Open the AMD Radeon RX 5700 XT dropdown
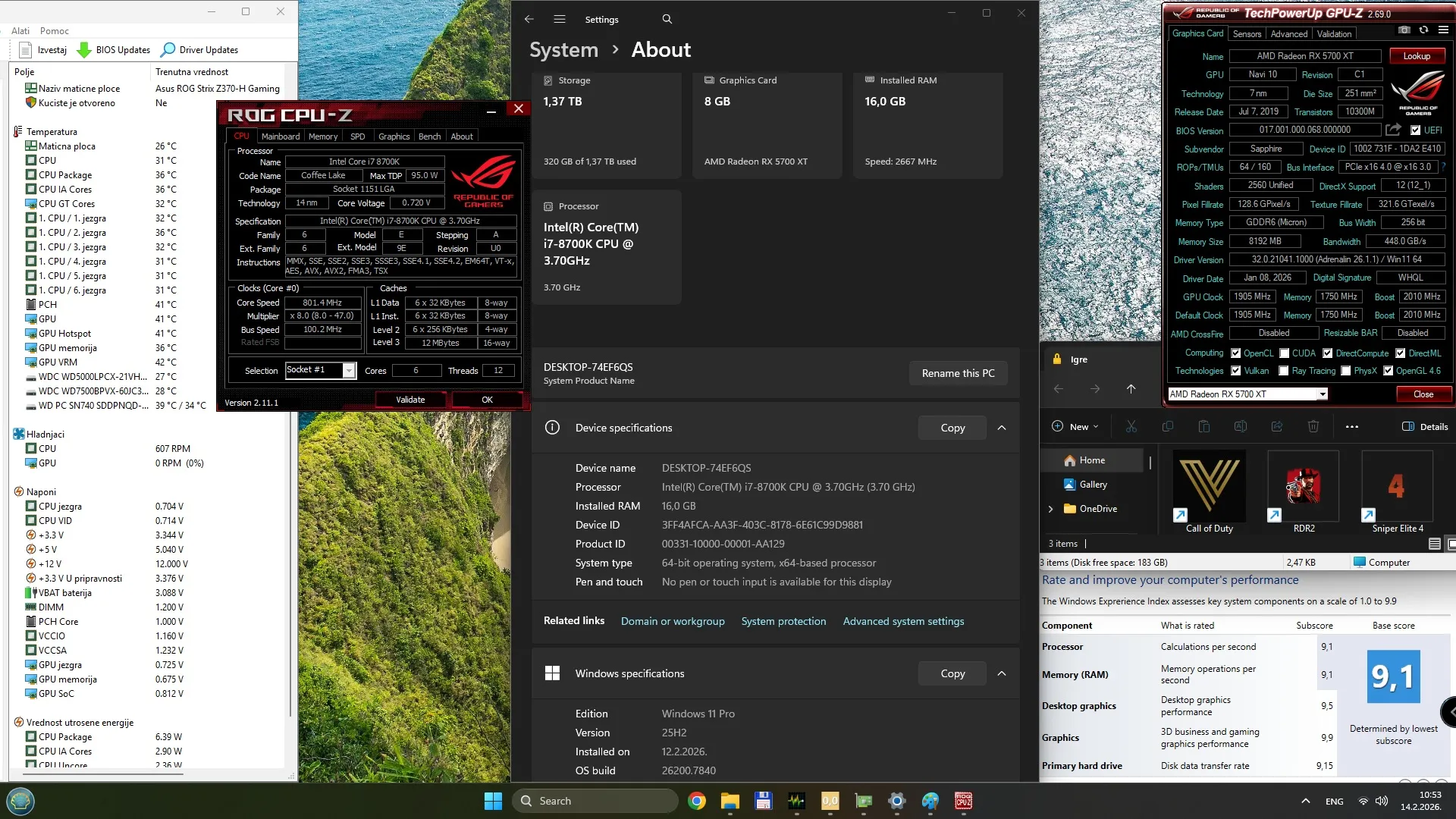Screen dimensions: 1456x819 1322,394
